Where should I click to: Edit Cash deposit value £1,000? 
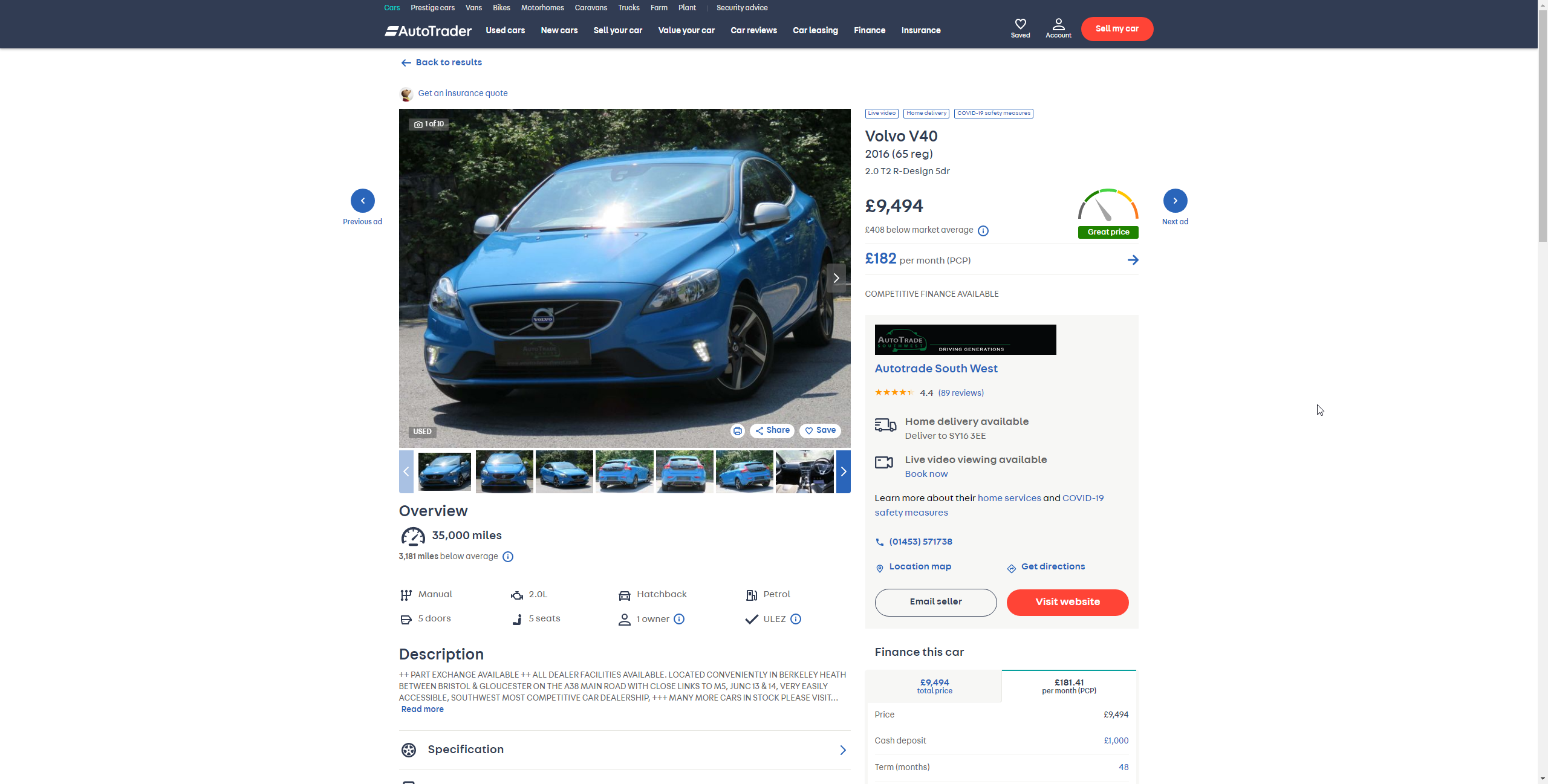1116,741
